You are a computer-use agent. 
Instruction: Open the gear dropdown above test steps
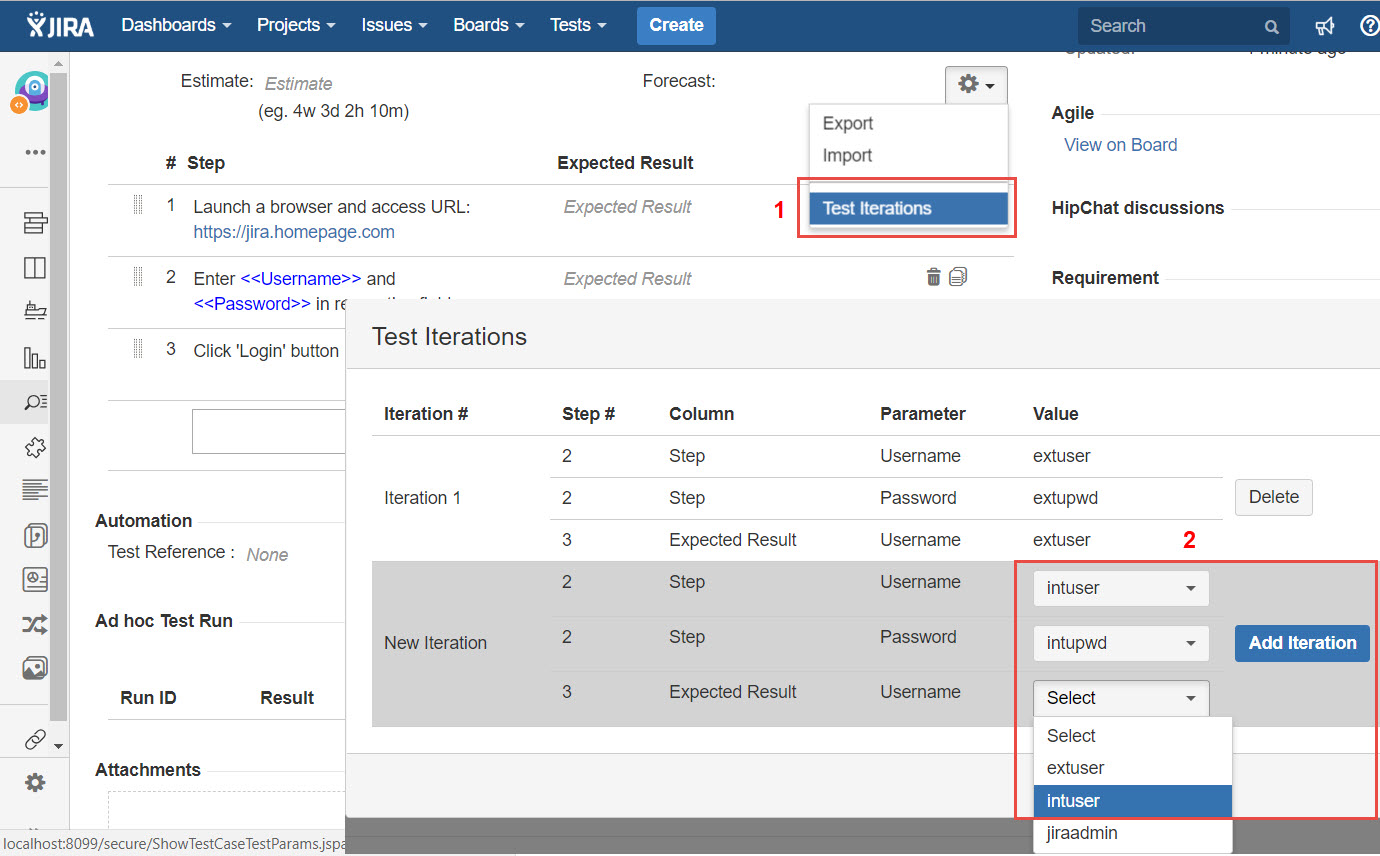pos(975,85)
